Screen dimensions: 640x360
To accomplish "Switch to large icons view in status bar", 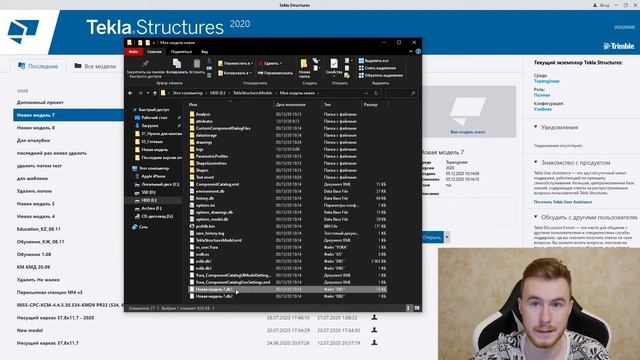I will click(417, 308).
